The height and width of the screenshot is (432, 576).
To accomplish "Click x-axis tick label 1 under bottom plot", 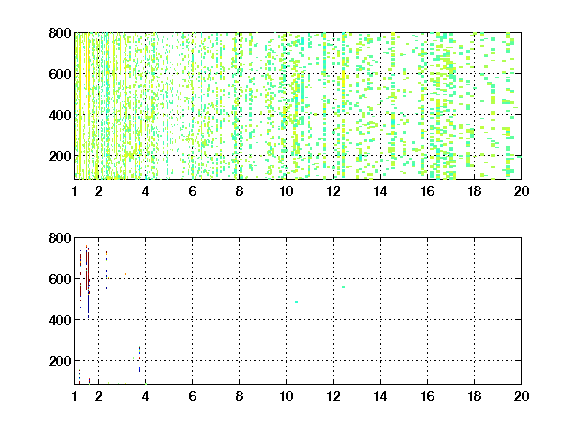I will click(75, 396).
